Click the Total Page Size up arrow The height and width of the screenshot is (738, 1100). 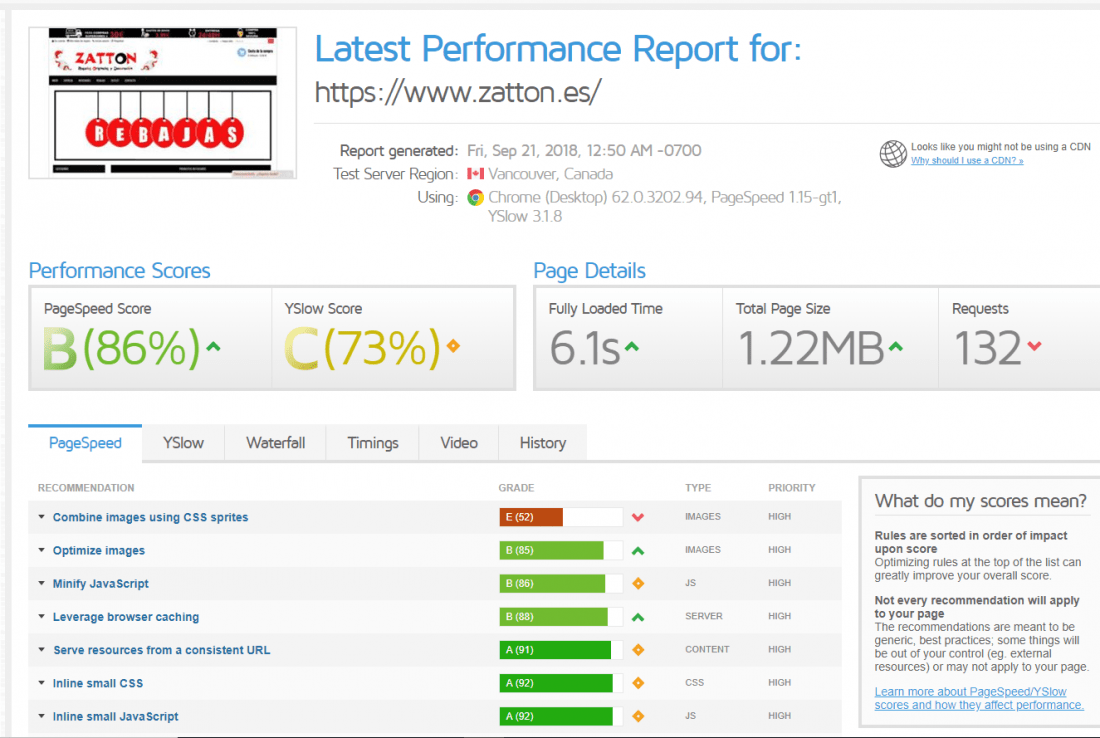896,347
